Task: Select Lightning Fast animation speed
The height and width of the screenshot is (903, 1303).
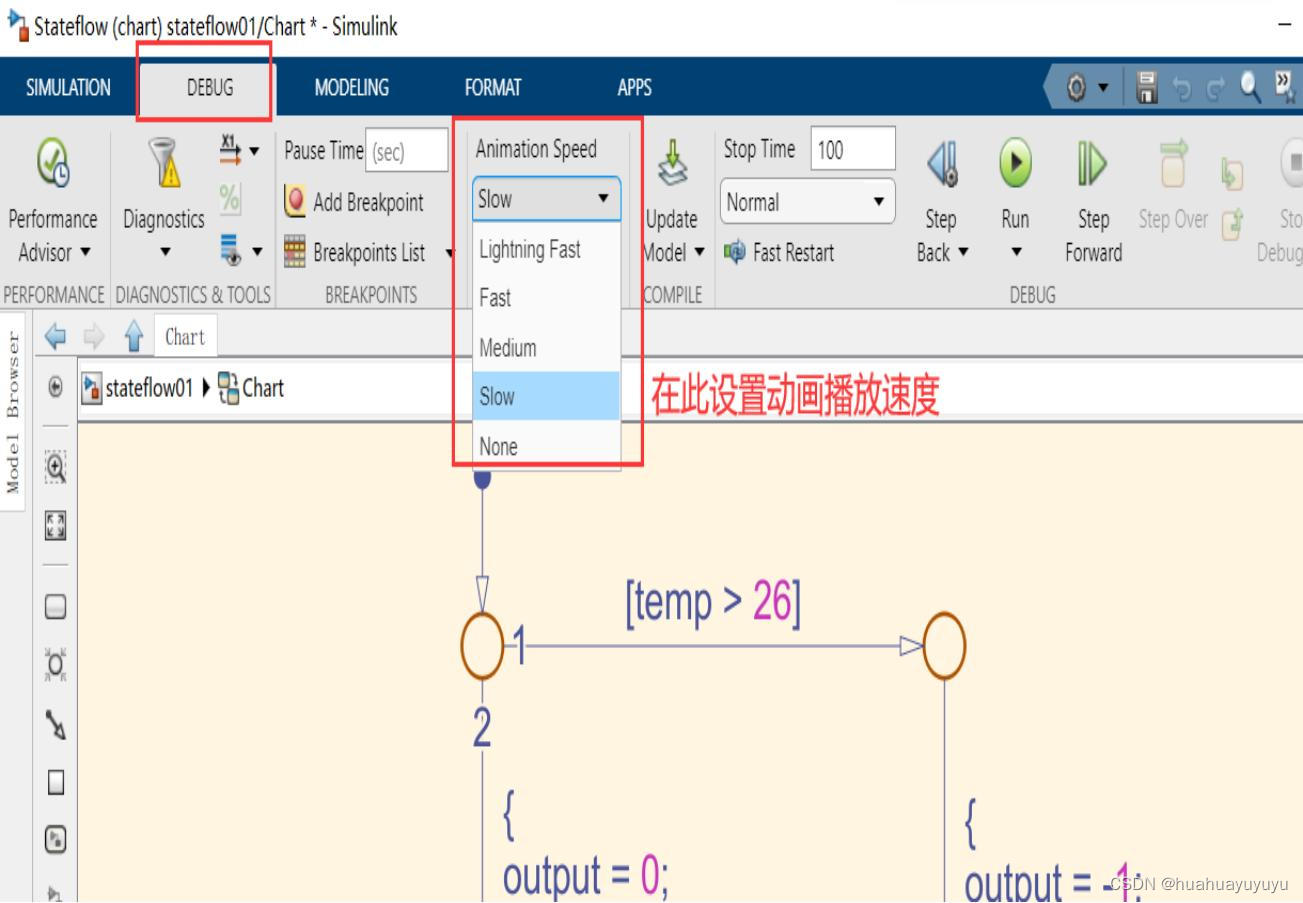Action: click(530, 249)
